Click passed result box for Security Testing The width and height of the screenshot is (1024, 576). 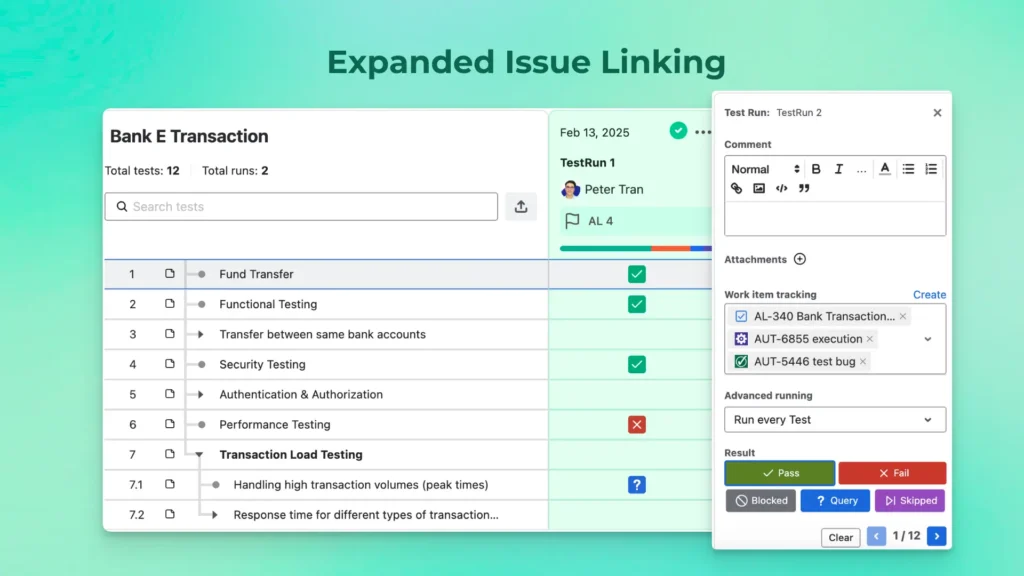click(637, 364)
